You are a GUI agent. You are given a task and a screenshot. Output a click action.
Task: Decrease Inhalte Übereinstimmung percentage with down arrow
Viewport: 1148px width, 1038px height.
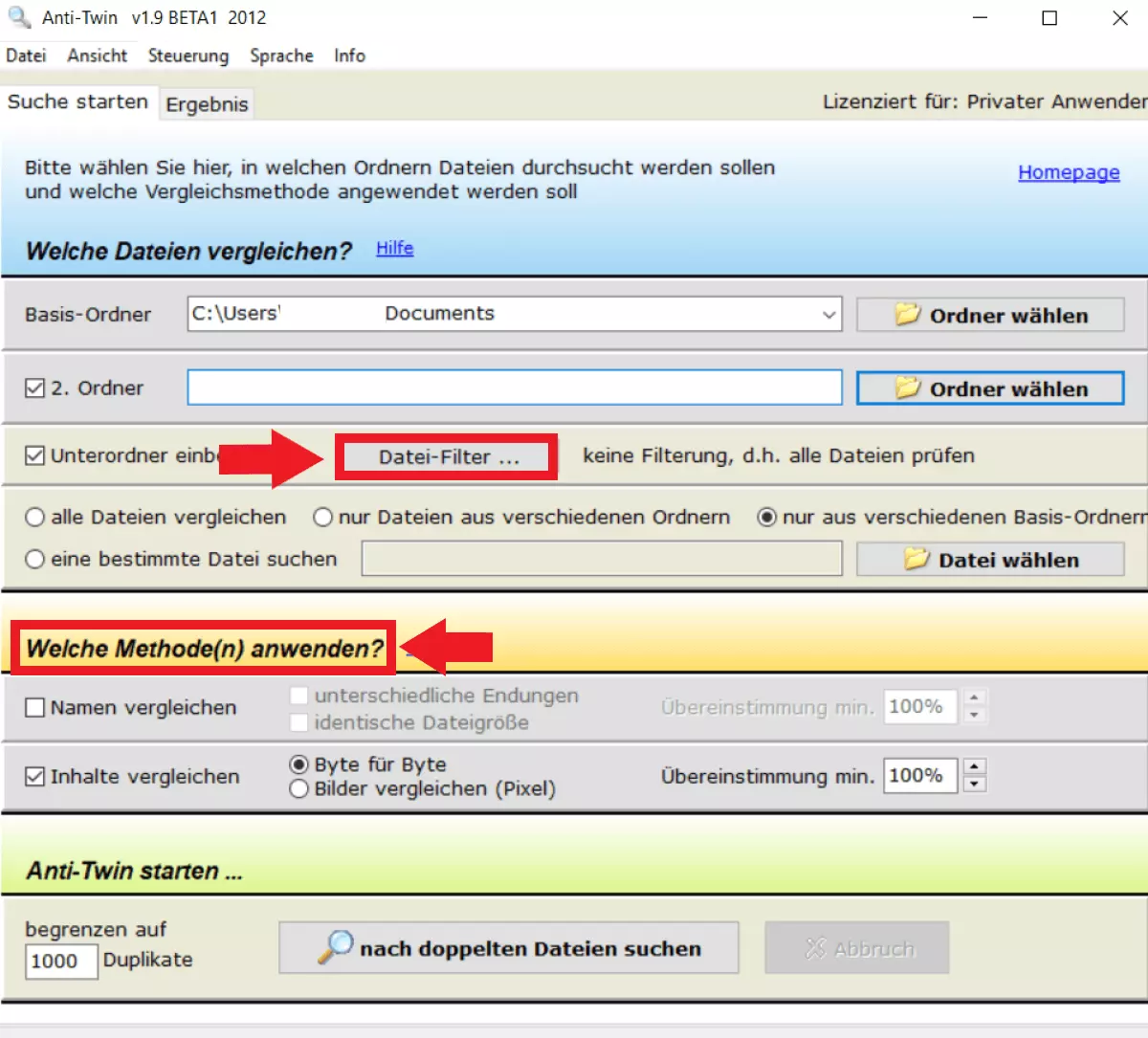tap(974, 784)
